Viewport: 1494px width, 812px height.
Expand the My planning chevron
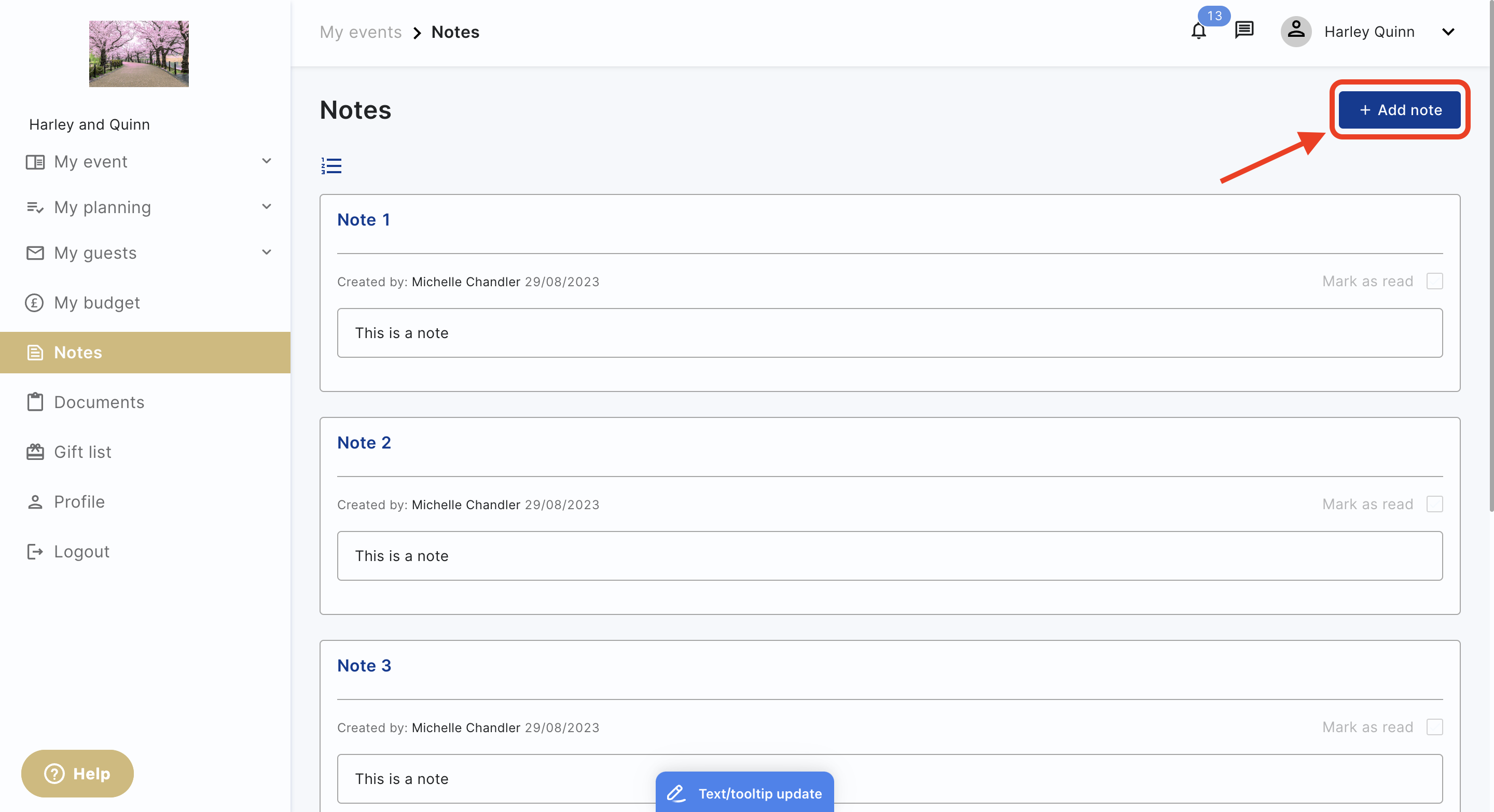266,207
